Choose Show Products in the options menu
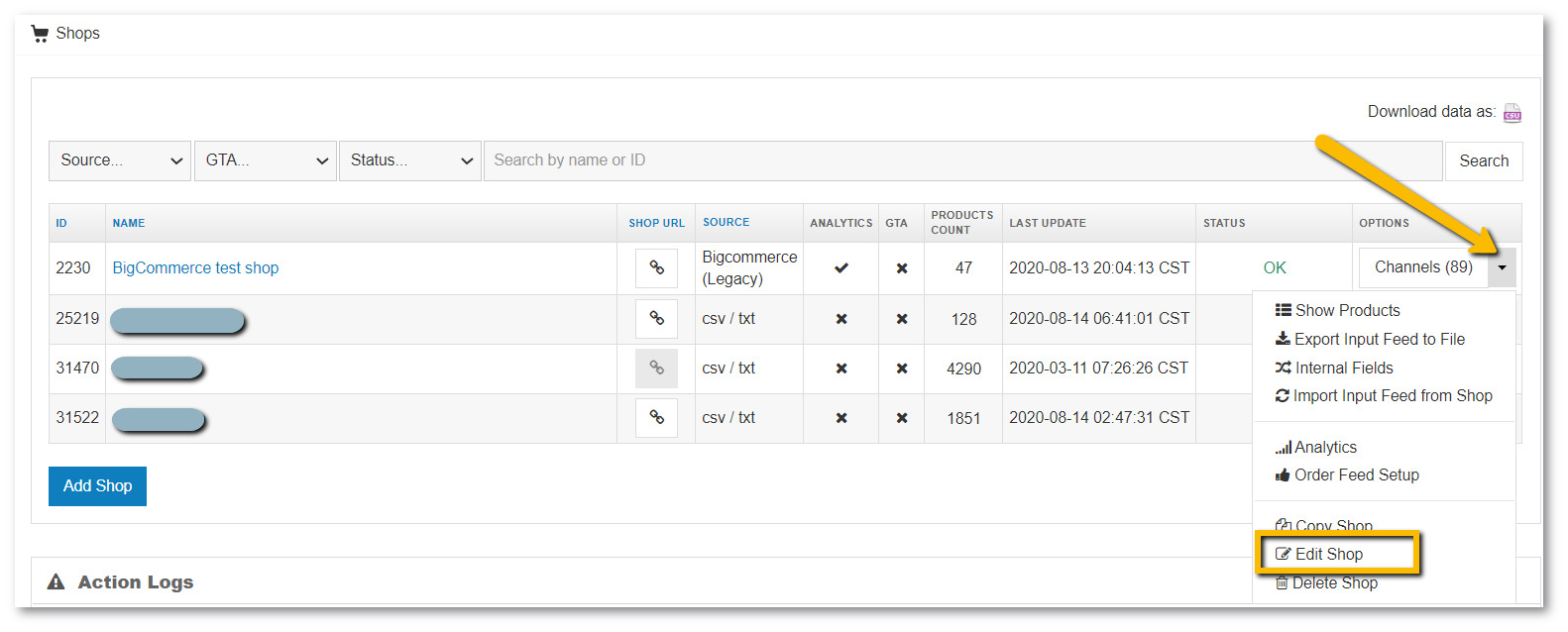Image resolution: width=1568 pixels, height=632 pixels. coord(1346,310)
